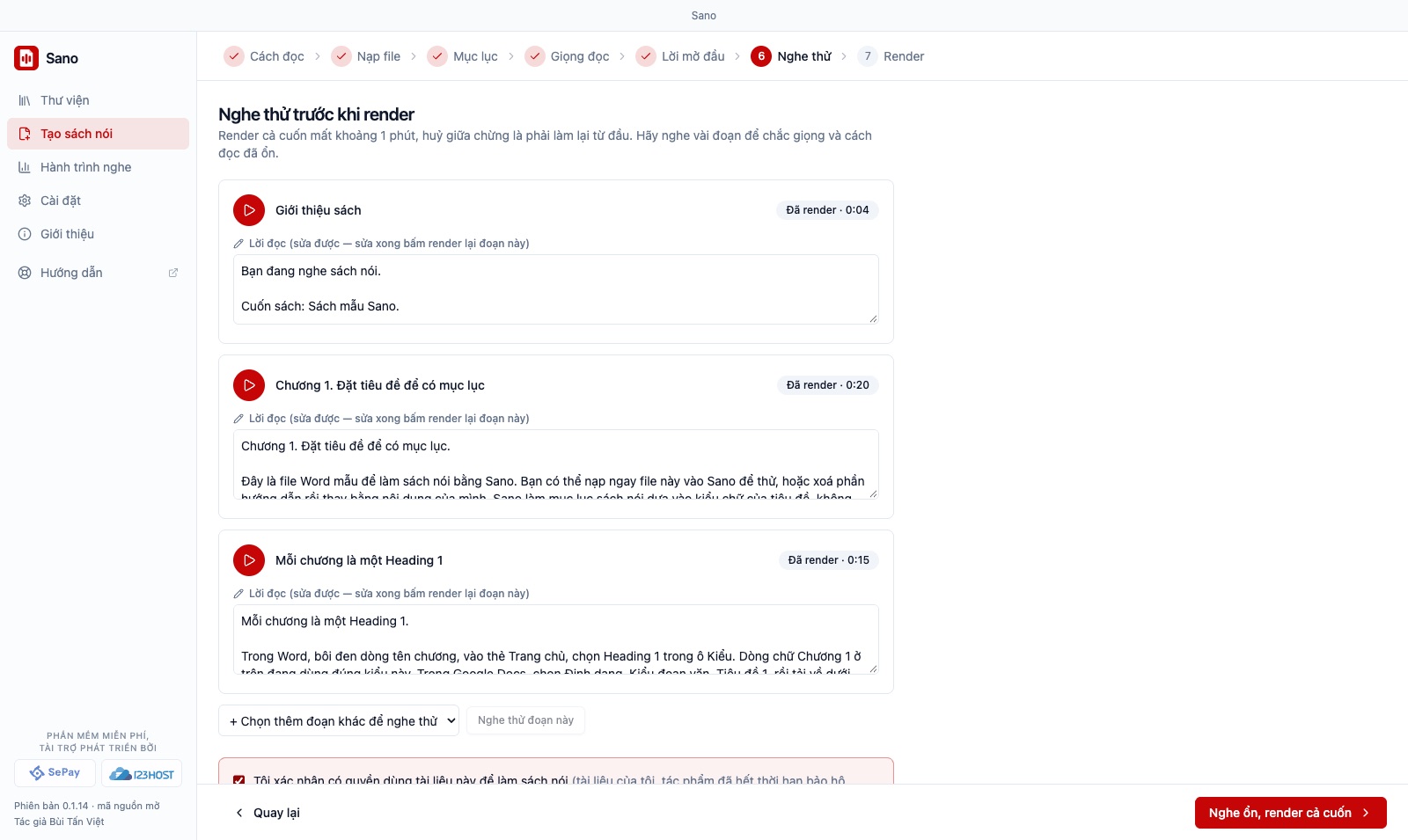
Task: Click the Giới thiệu info icon
Action: [25, 234]
